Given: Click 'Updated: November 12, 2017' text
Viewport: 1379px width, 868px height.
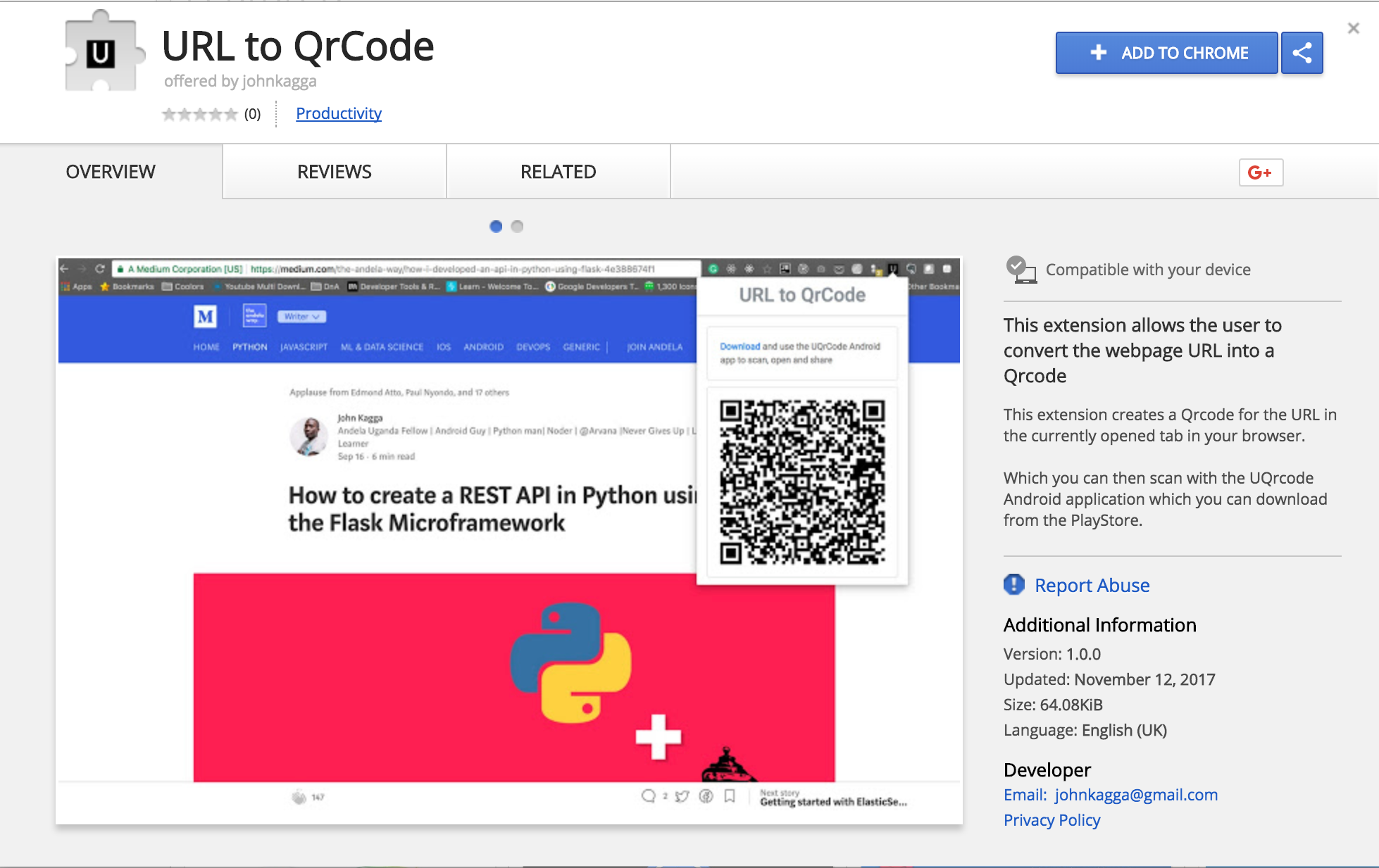Looking at the screenshot, I should pyautogui.click(x=1109, y=679).
